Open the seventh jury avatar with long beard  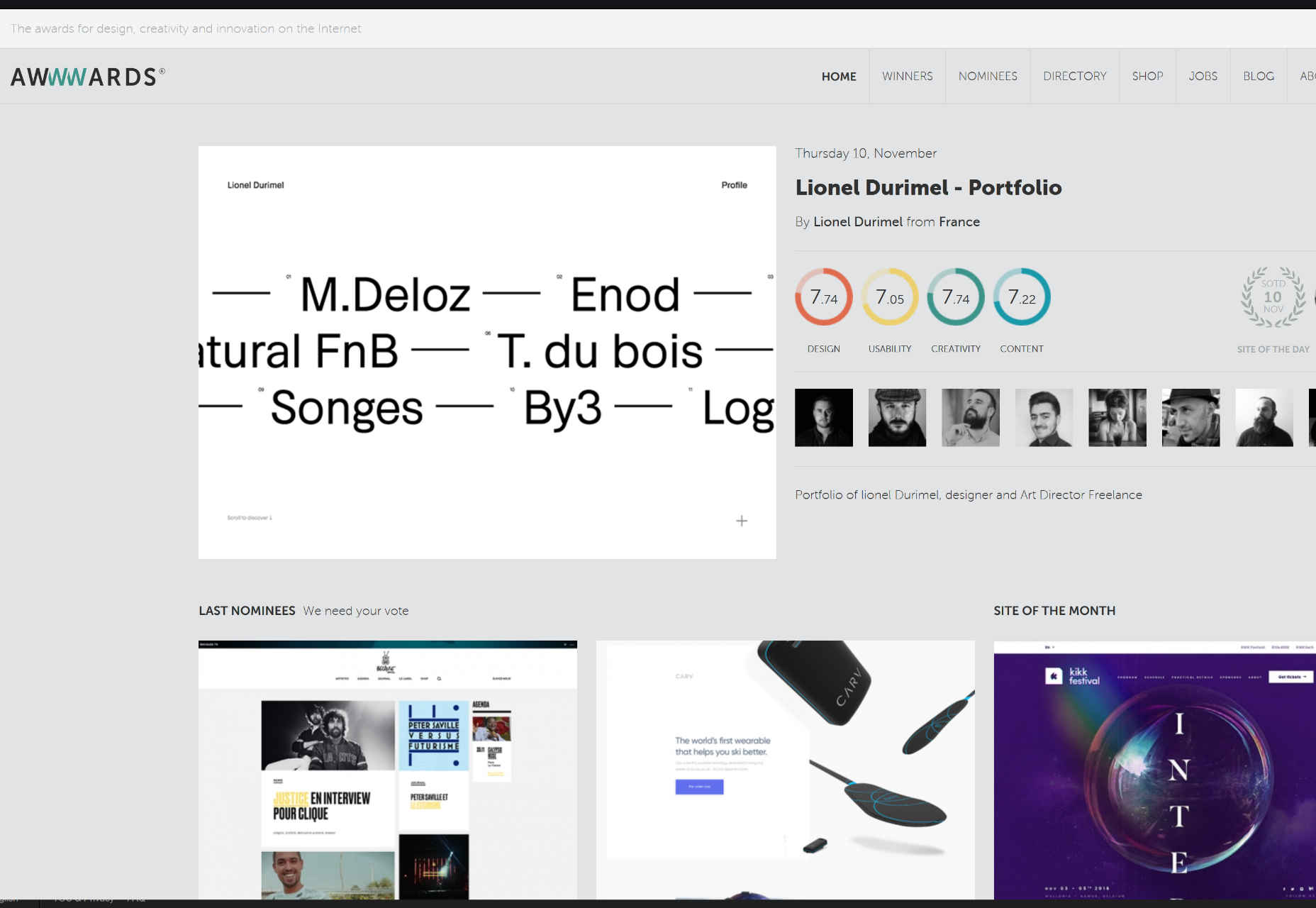(x=1264, y=417)
